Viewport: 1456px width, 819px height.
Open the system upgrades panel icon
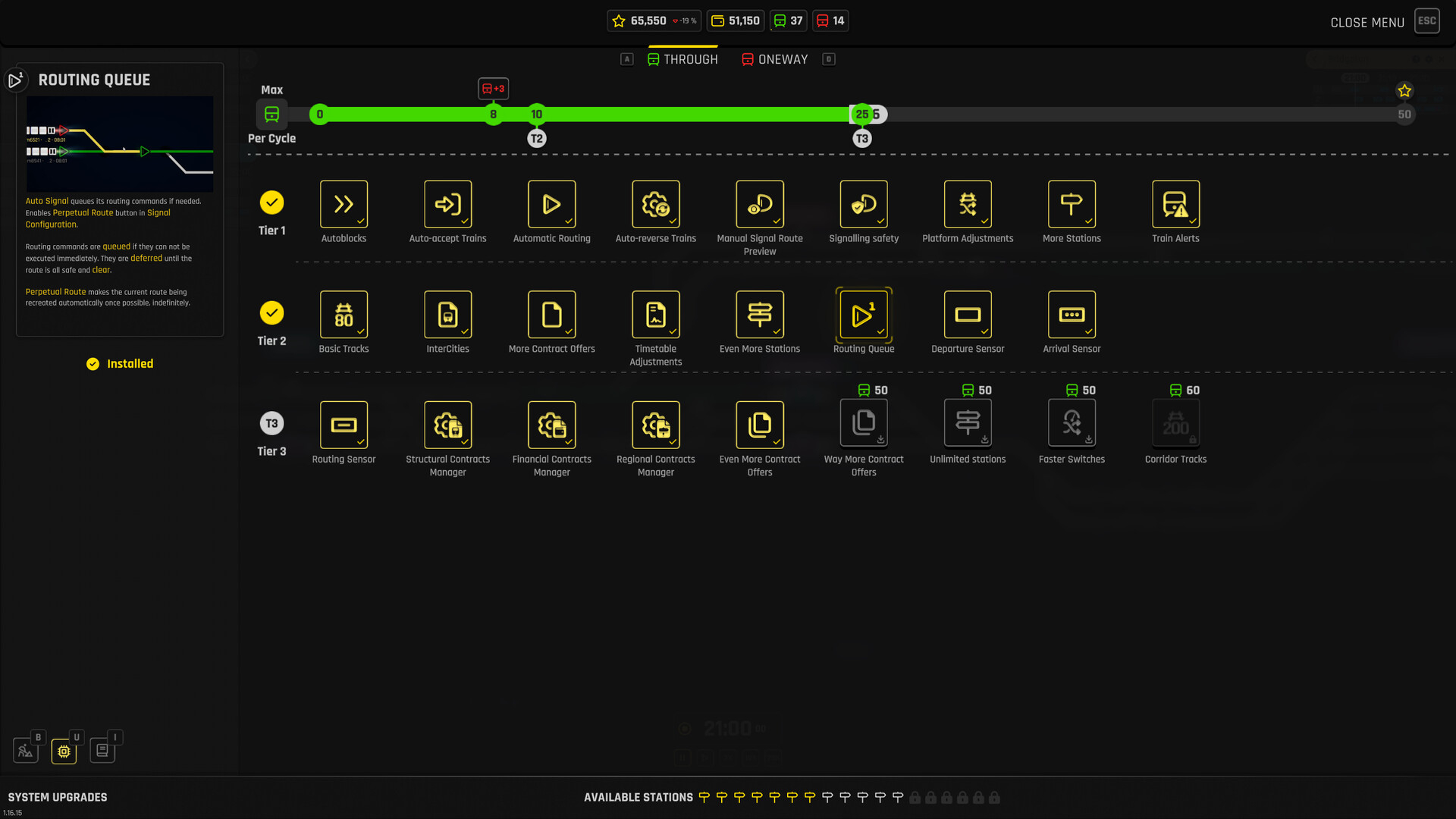[64, 751]
